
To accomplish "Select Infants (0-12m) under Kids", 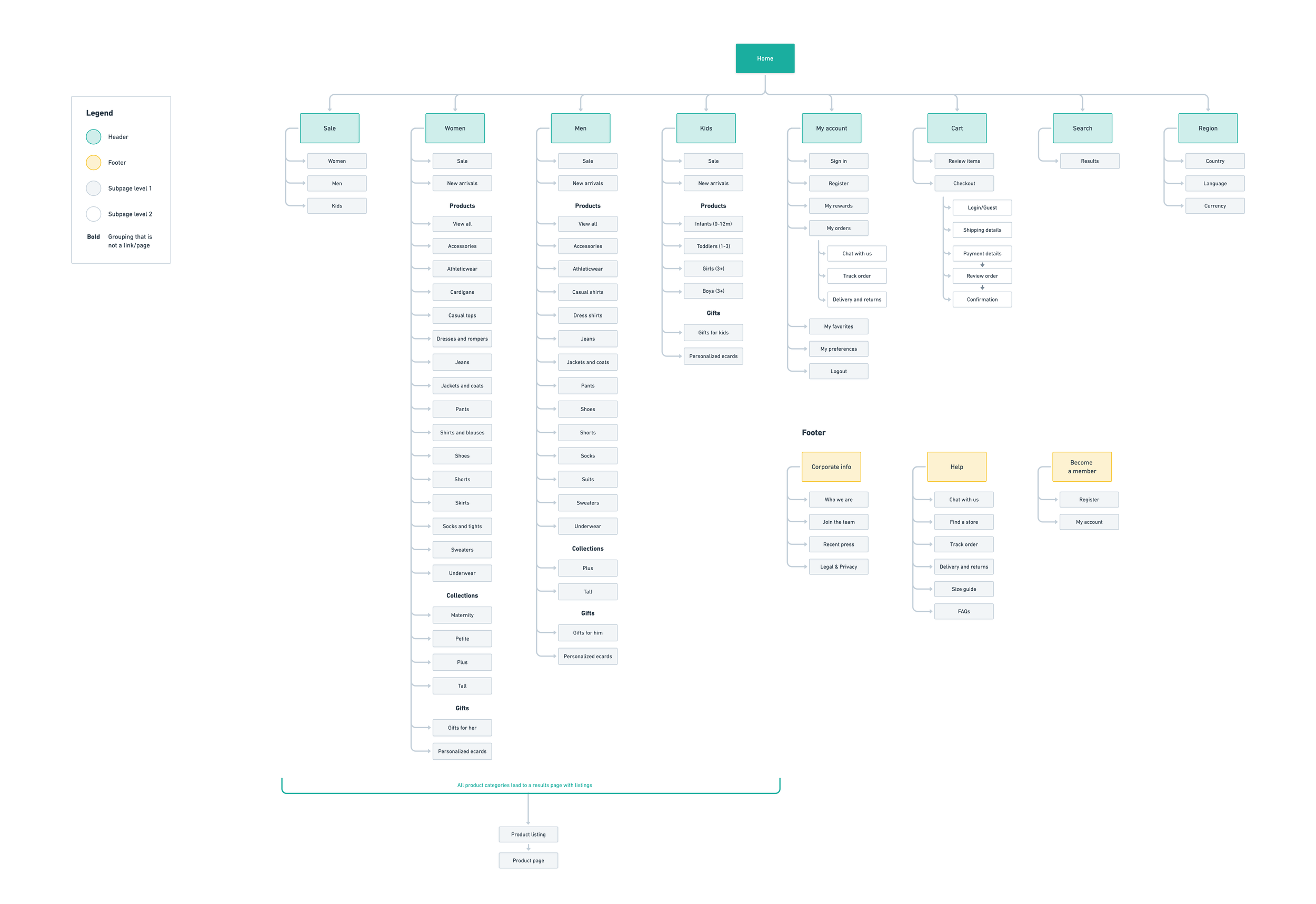I will [x=712, y=224].
